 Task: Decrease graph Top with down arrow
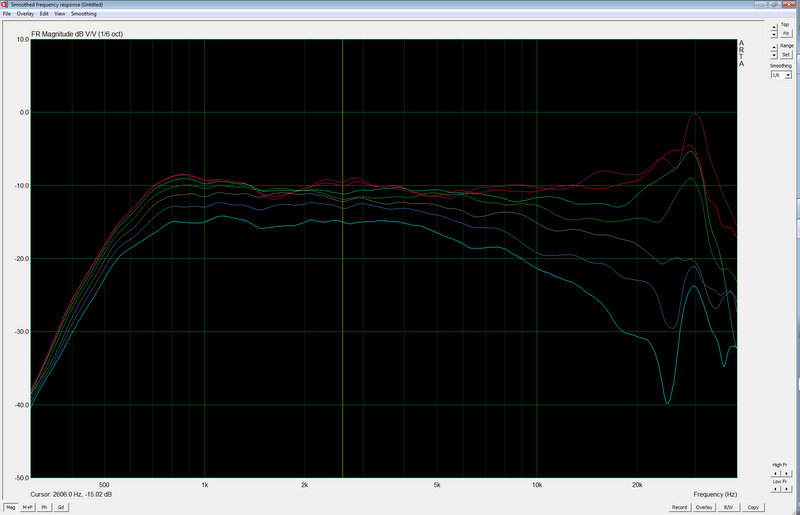[774, 34]
